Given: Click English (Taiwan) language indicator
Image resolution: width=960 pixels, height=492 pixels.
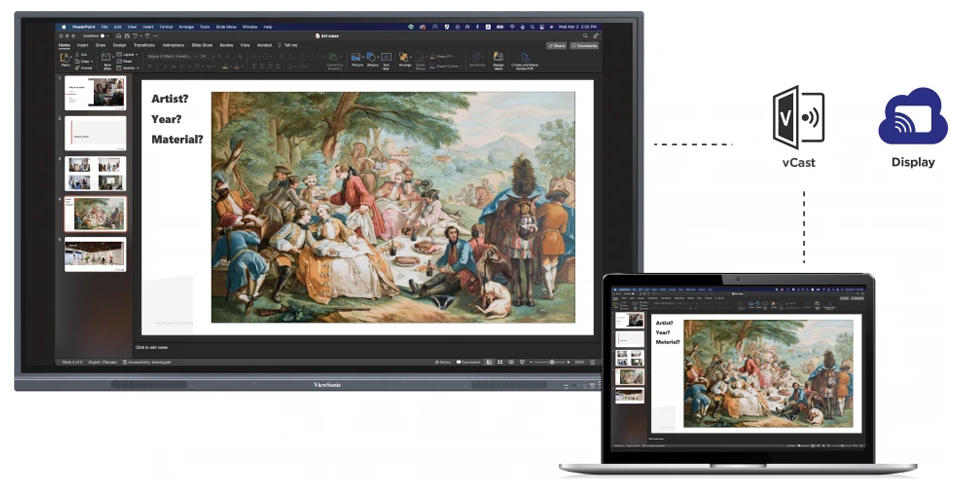Looking at the screenshot, I should click(x=102, y=362).
